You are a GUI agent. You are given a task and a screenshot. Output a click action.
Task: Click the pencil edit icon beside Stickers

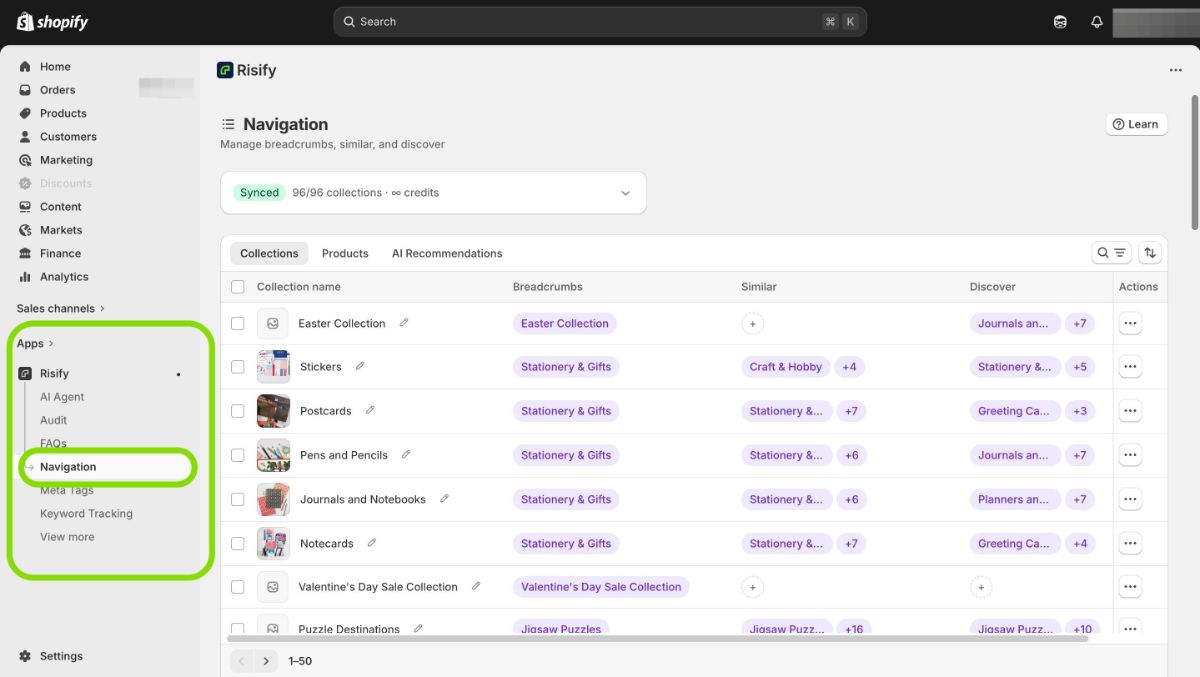pos(360,366)
